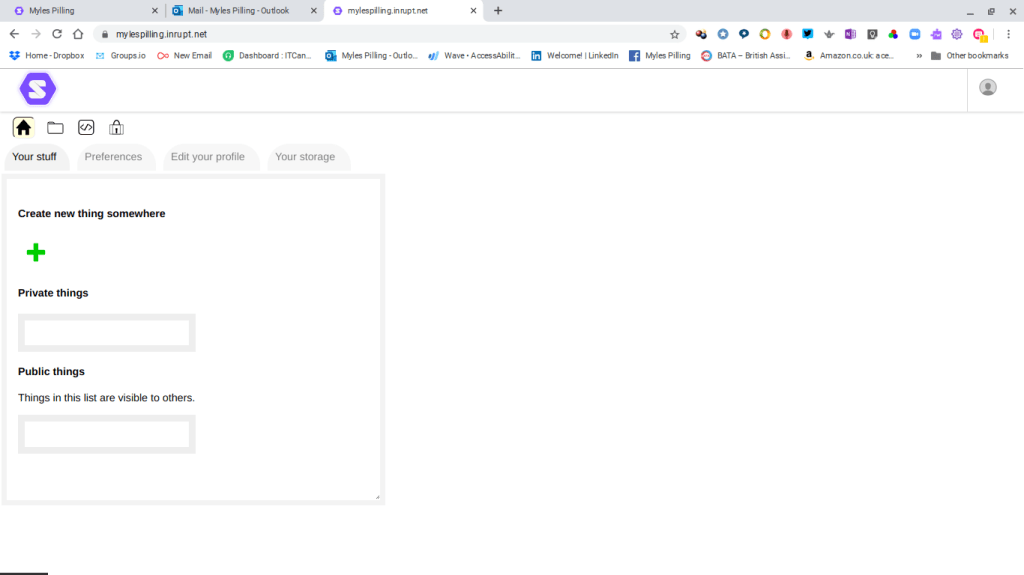Bookmark page with star icon
Screen dimensions: 1024x575
674,34
